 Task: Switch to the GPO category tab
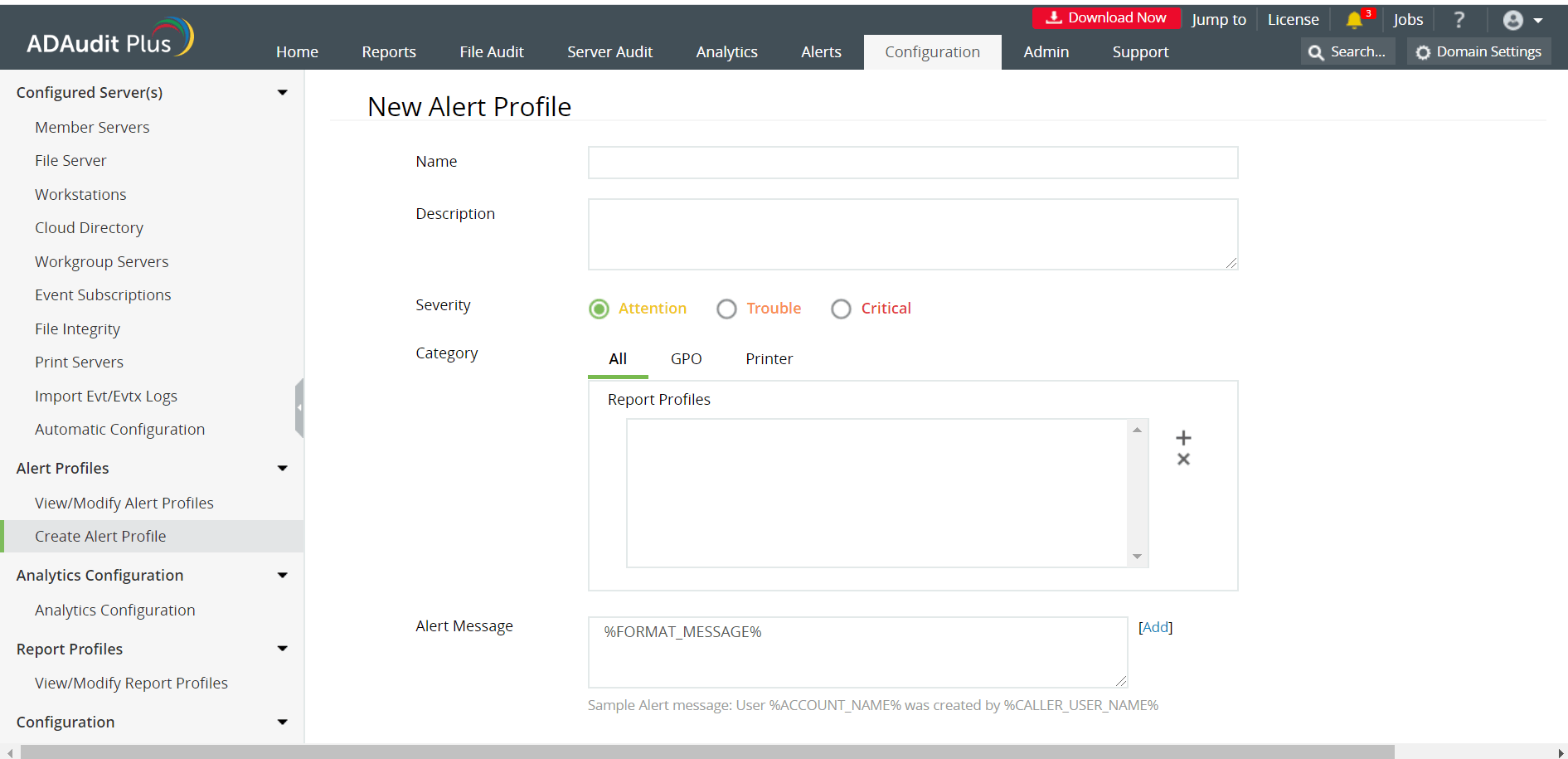(686, 358)
